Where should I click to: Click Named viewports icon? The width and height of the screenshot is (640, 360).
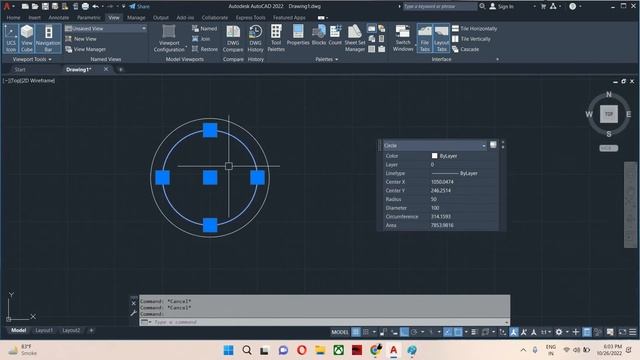tap(196, 29)
